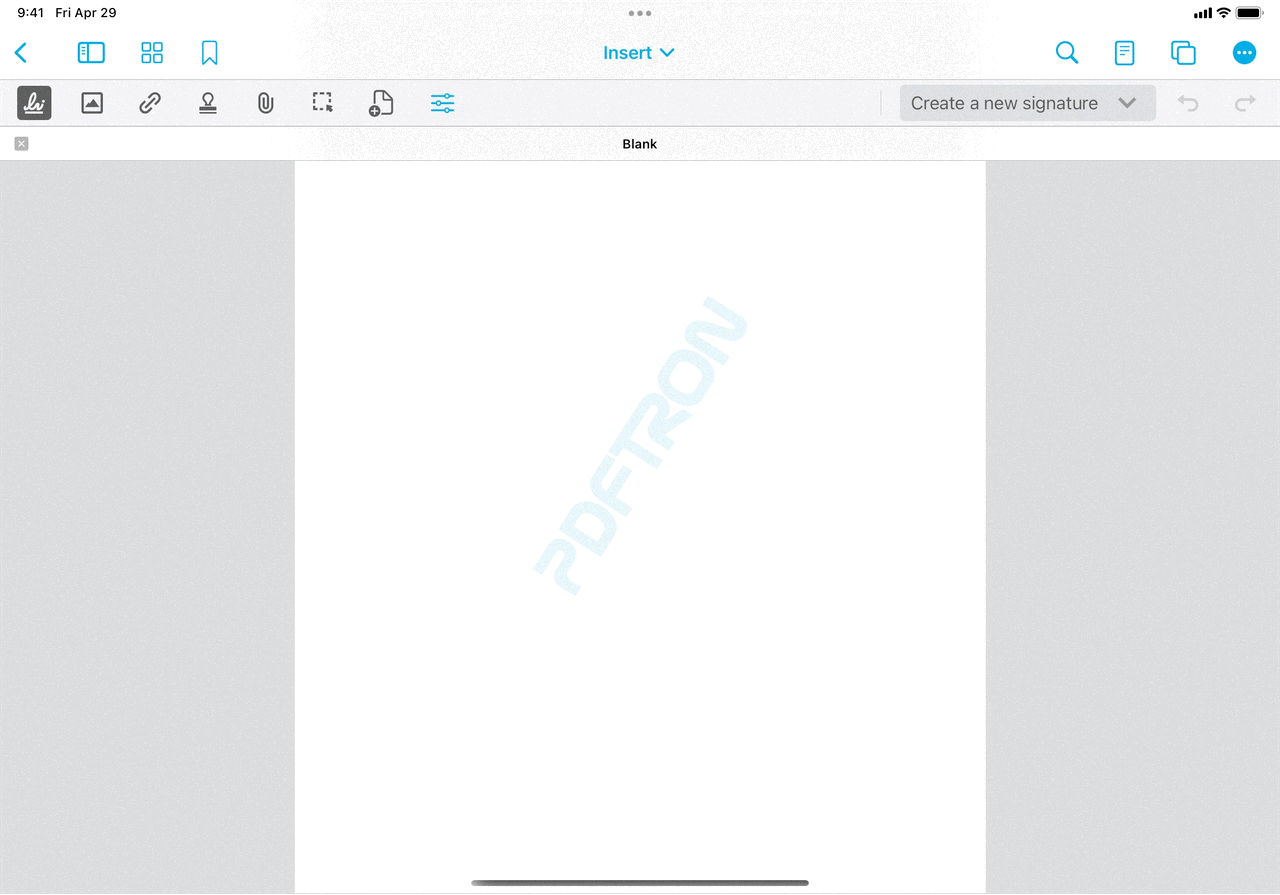1280x895 pixels.
Task: Select the Blank document tab
Action: 640,144
